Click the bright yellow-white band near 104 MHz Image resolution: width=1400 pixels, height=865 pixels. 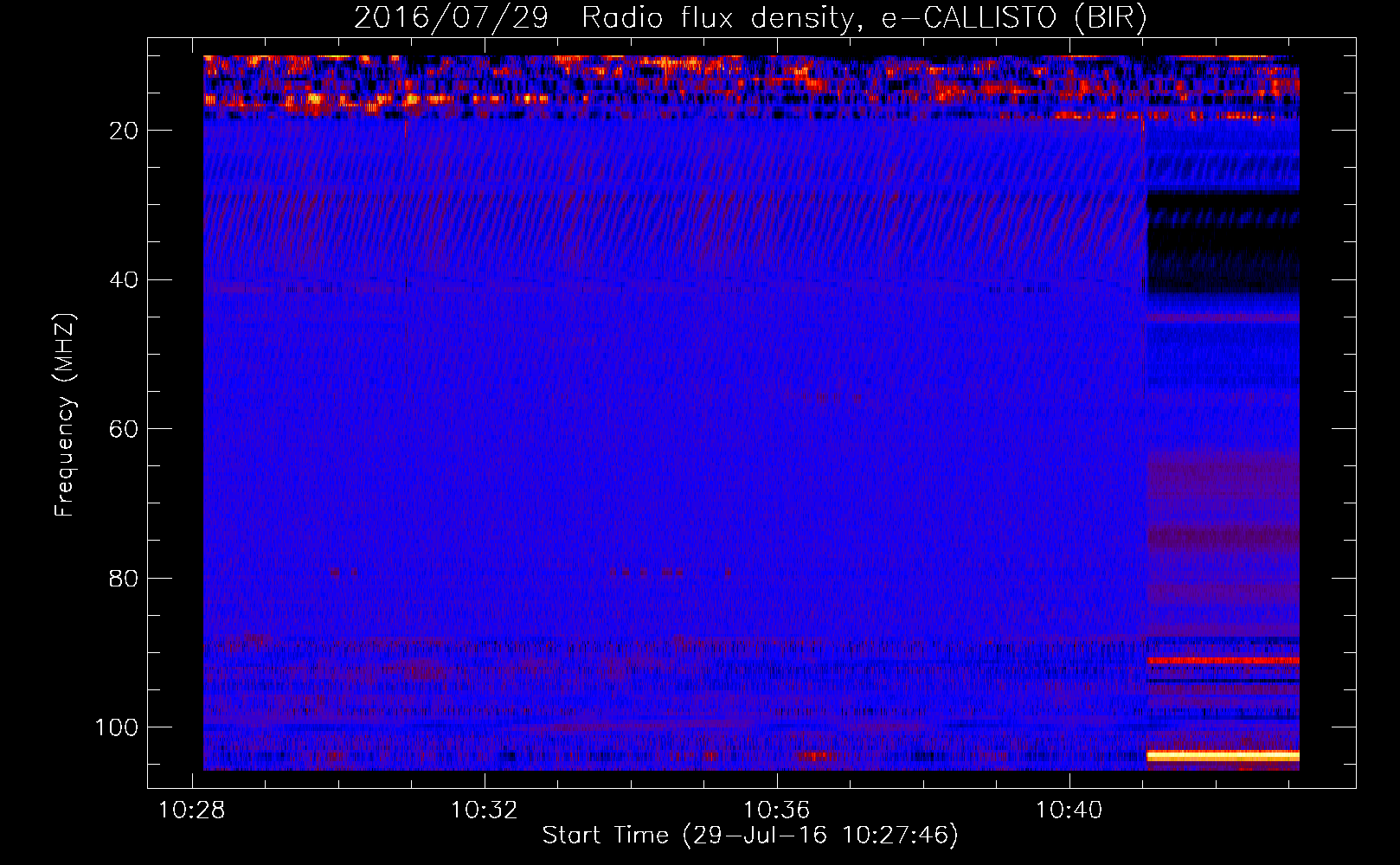pos(1223,755)
